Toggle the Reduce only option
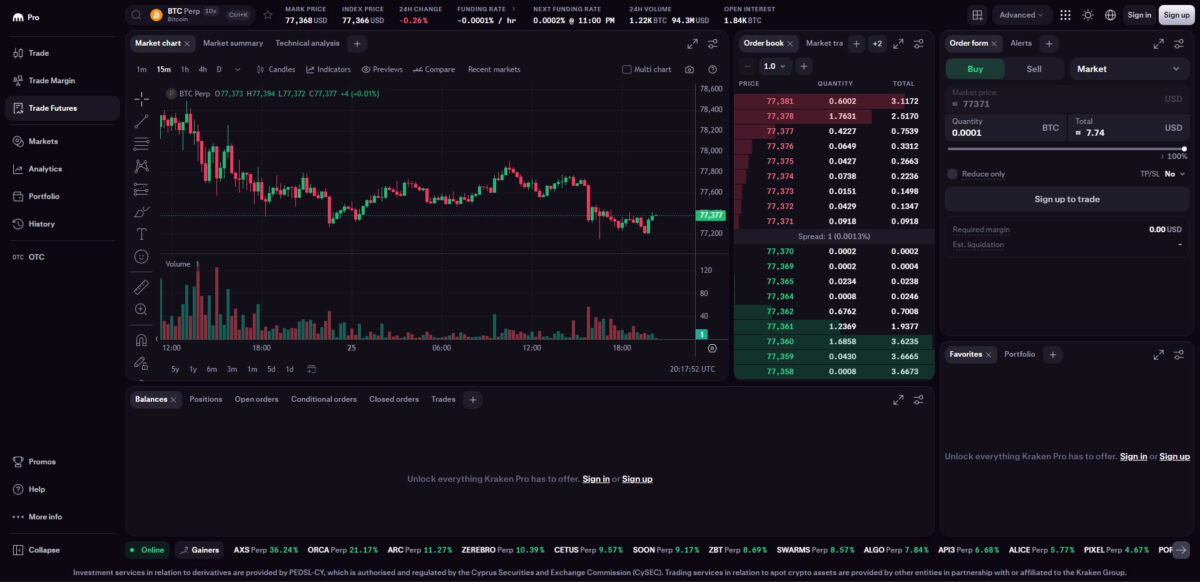1200x582 pixels. (953, 174)
